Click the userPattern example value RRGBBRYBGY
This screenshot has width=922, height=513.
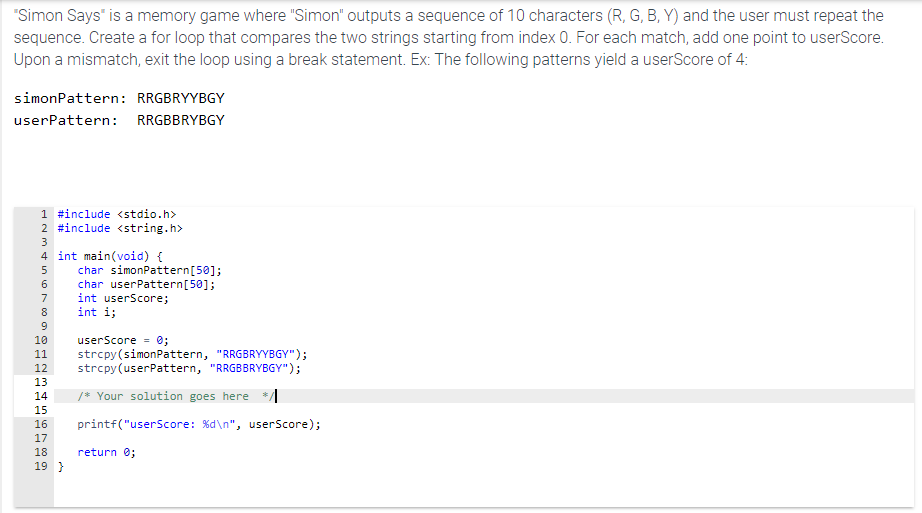[180, 120]
